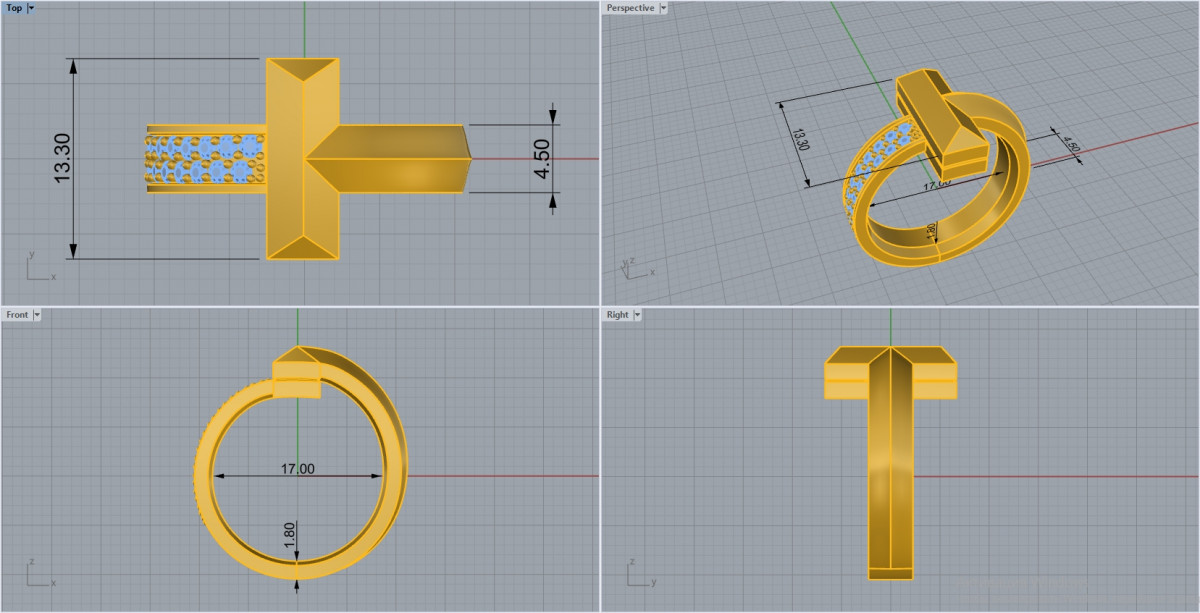
Task: Click the Perspective viewport title label
Action: (x=630, y=8)
